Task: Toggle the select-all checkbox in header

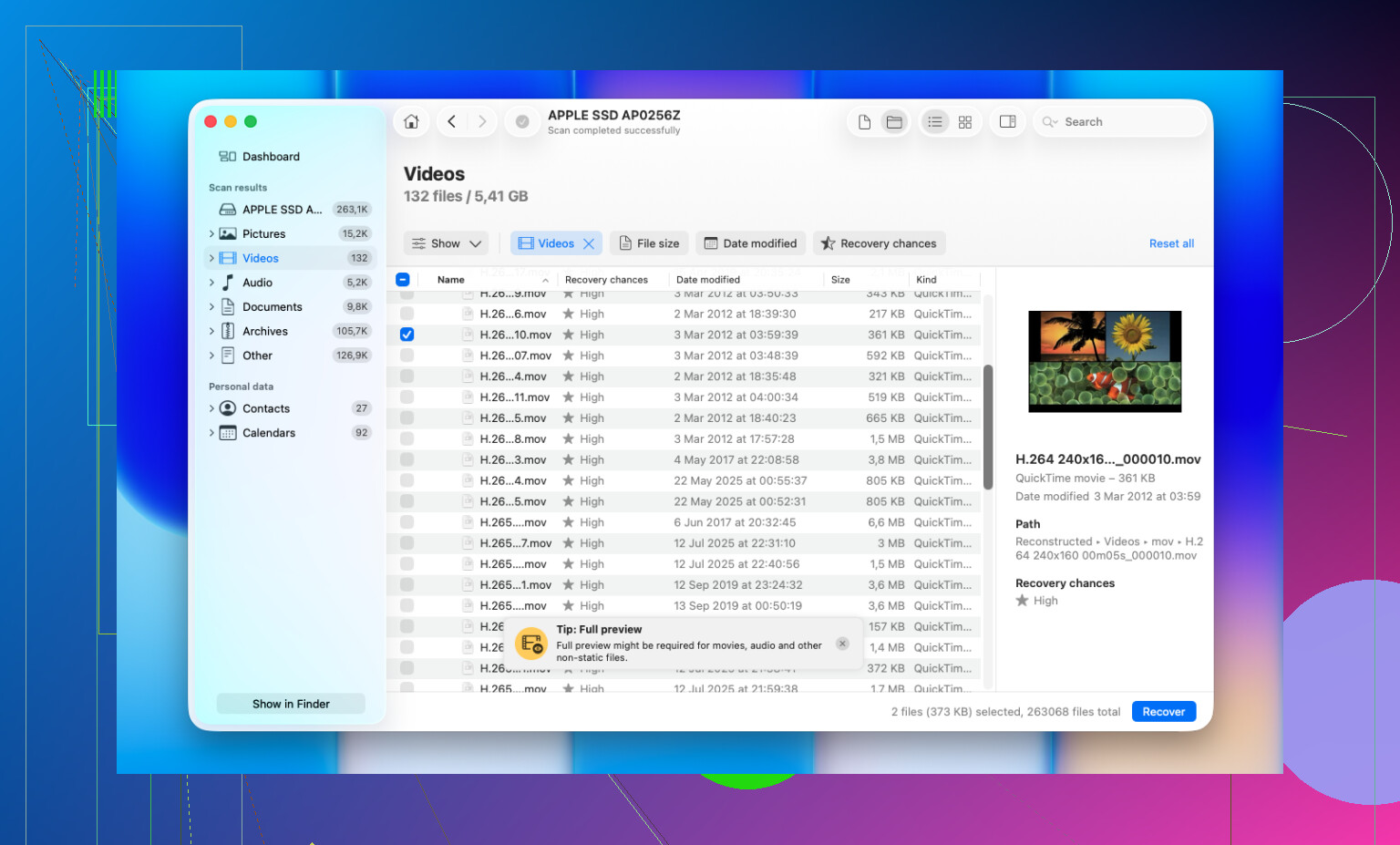Action: [403, 280]
